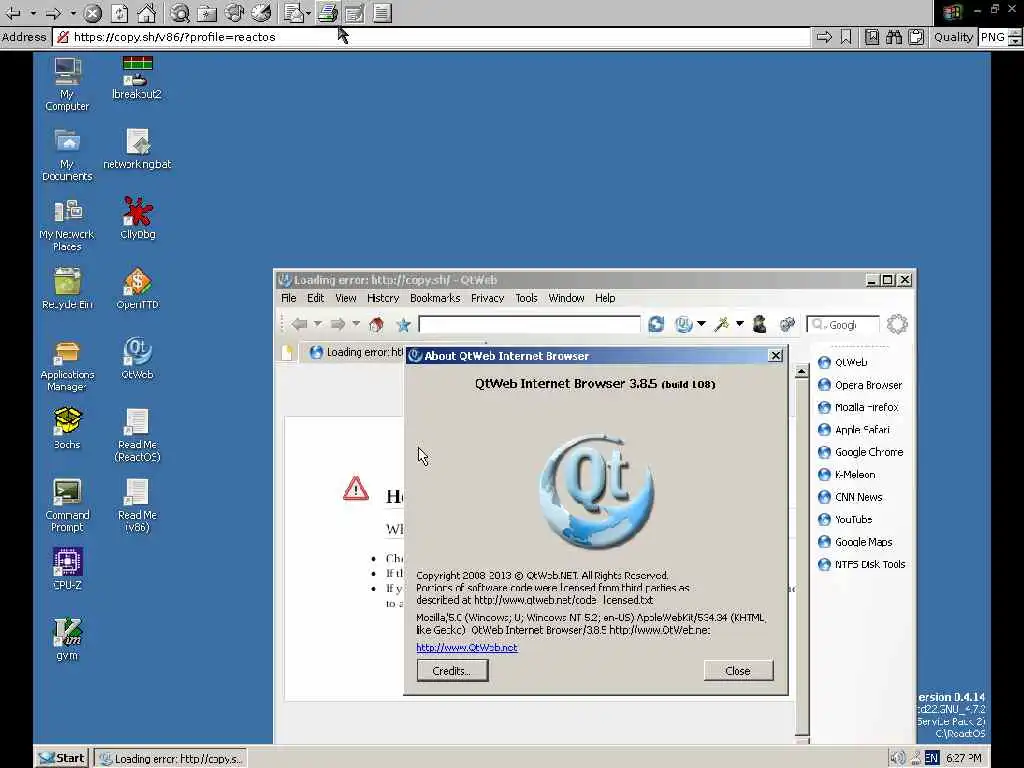Click the settings gears icon in QtWeb toolbar

pos(787,324)
